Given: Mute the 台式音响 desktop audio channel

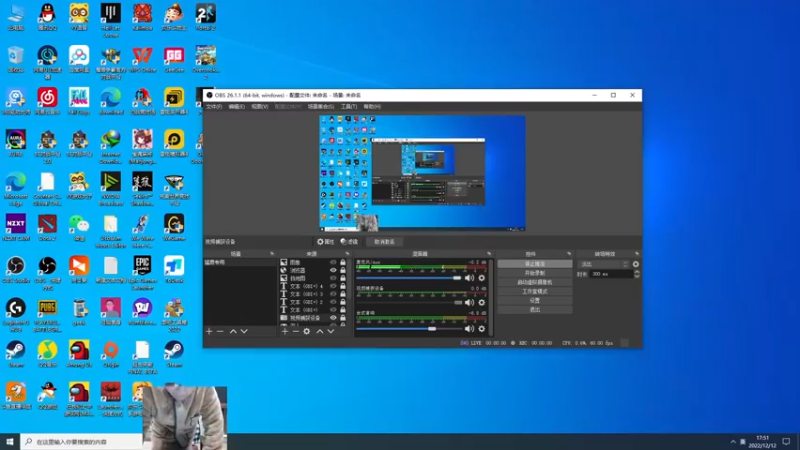Looking at the screenshot, I should pos(469,329).
